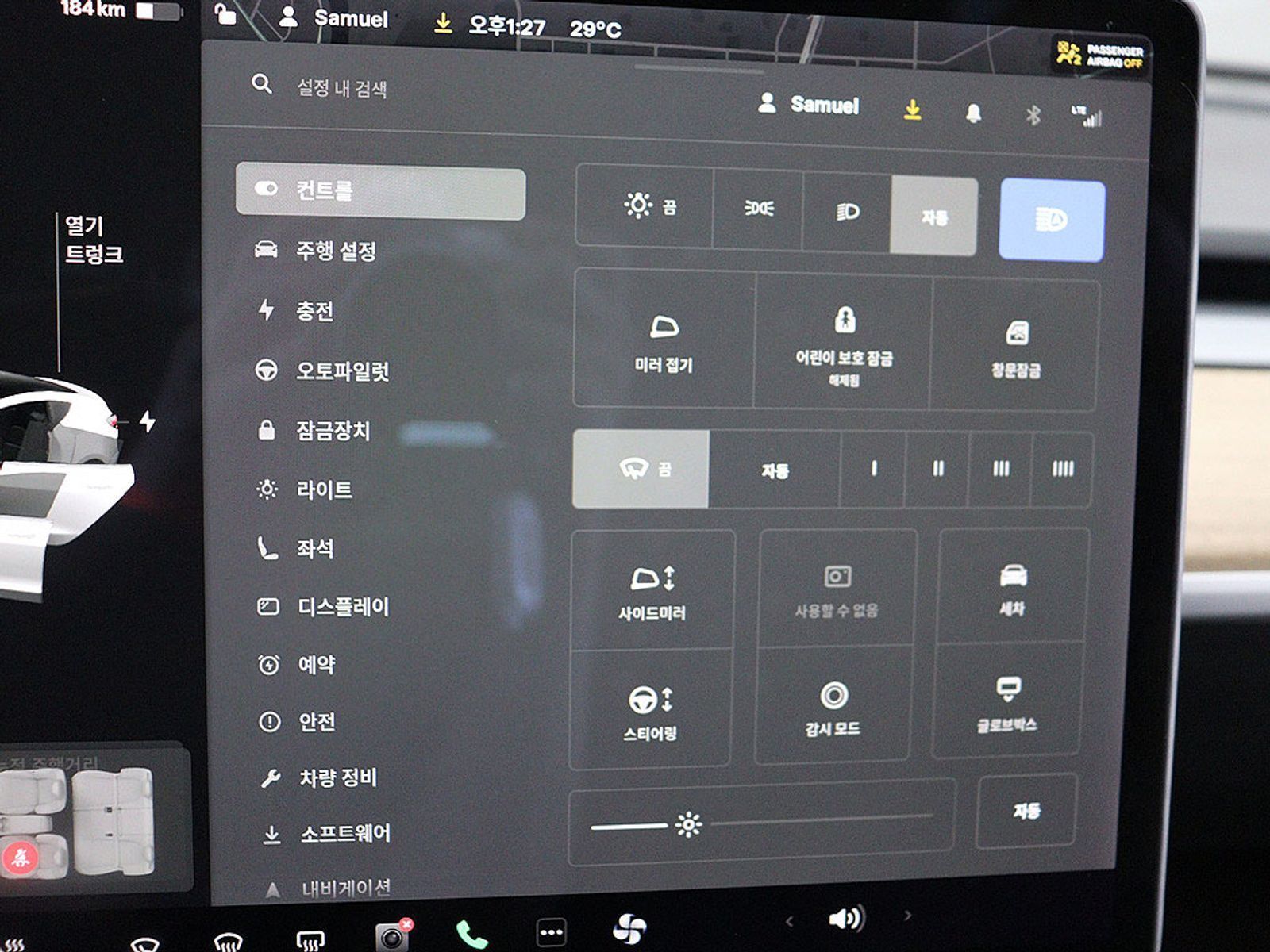Screen dimensions: 1270x952
Task: Open the fan climate icon in dock
Action: [x=629, y=927]
